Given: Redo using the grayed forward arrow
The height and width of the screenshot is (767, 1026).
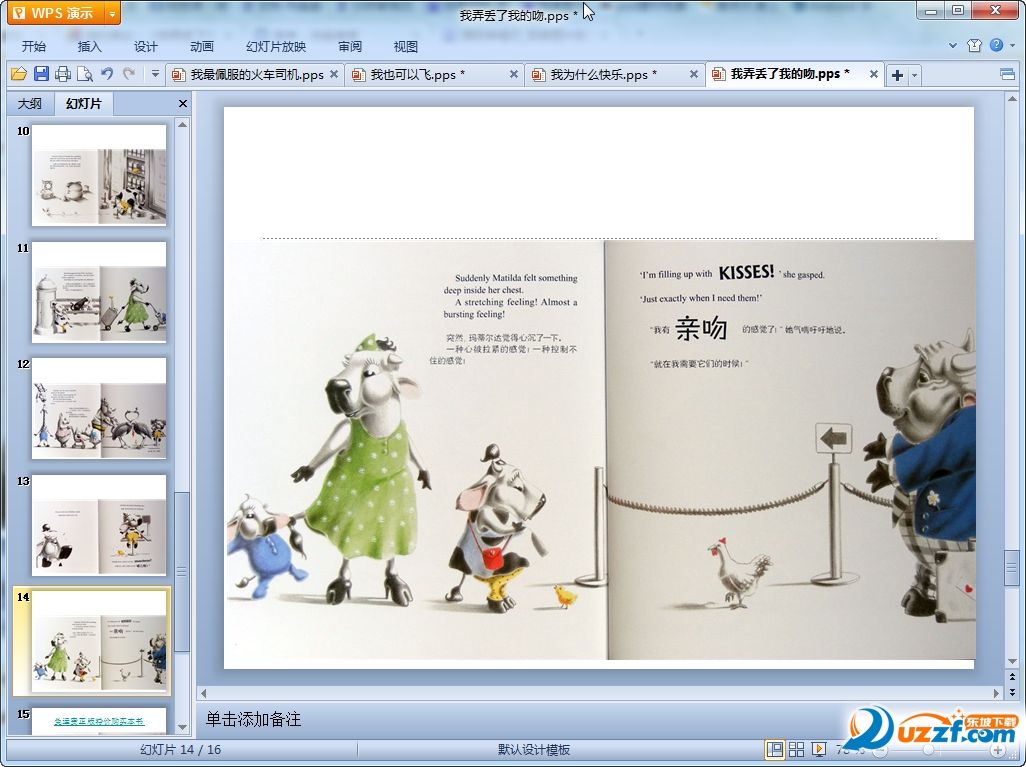Looking at the screenshot, I should click(129, 74).
